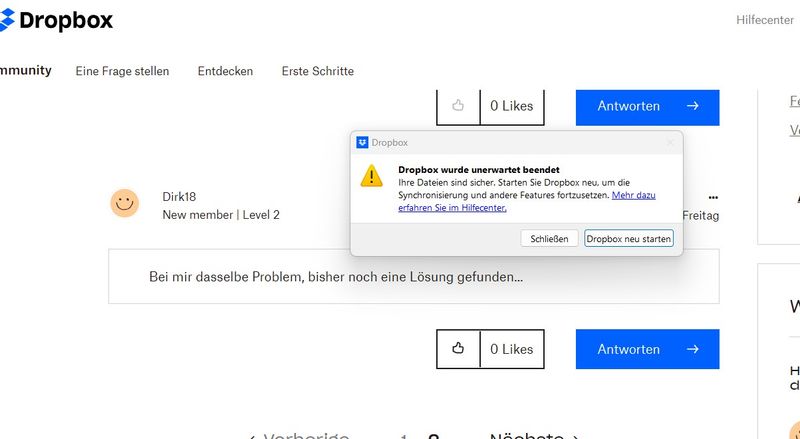The height and width of the screenshot is (439, 800).
Task: Click Dirk18's smiley avatar
Action: (124, 203)
